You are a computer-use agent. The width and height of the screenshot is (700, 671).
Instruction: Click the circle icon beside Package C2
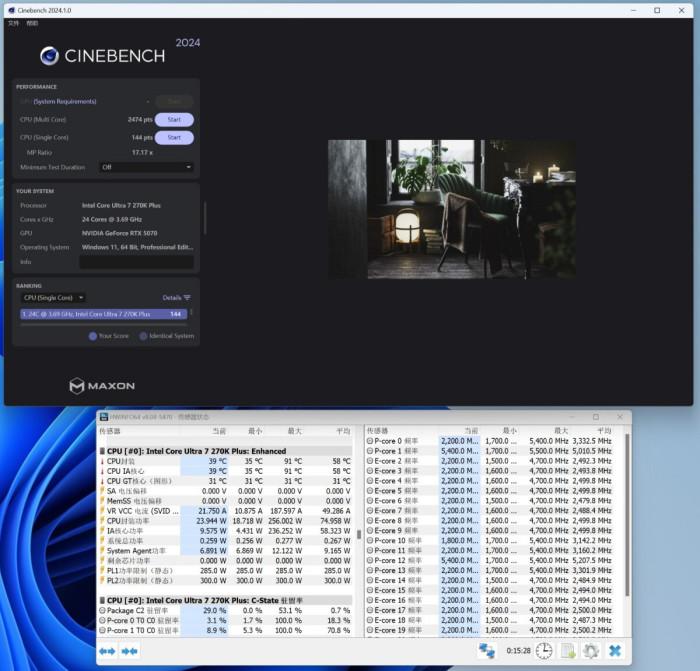(102, 610)
